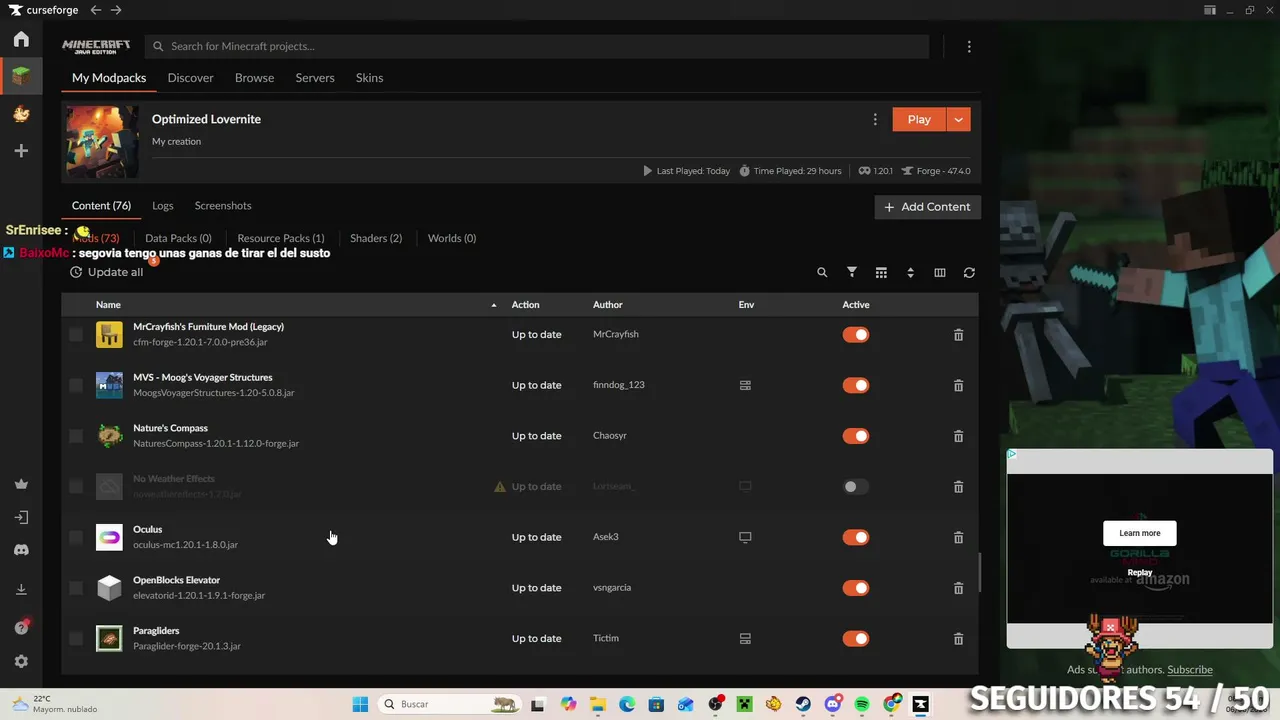Remove Oculus with its trash icon
This screenshot has width=1280, height=720.
(958, 538)
